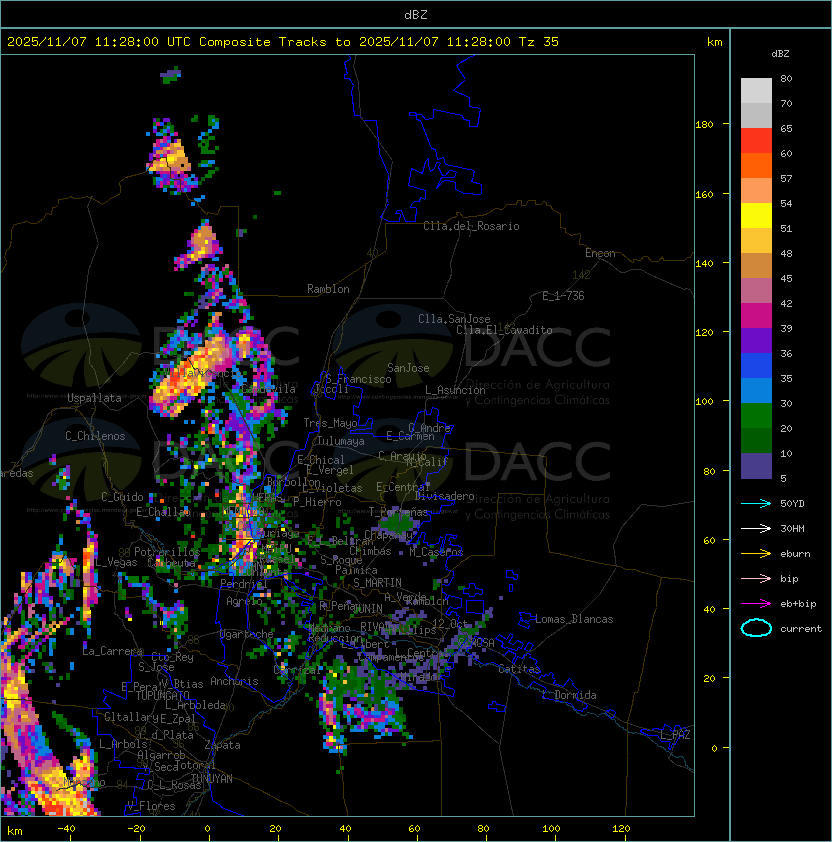
Task: Select the bright yellow swatch in dBZ scale
Action: tap(756, 215)
